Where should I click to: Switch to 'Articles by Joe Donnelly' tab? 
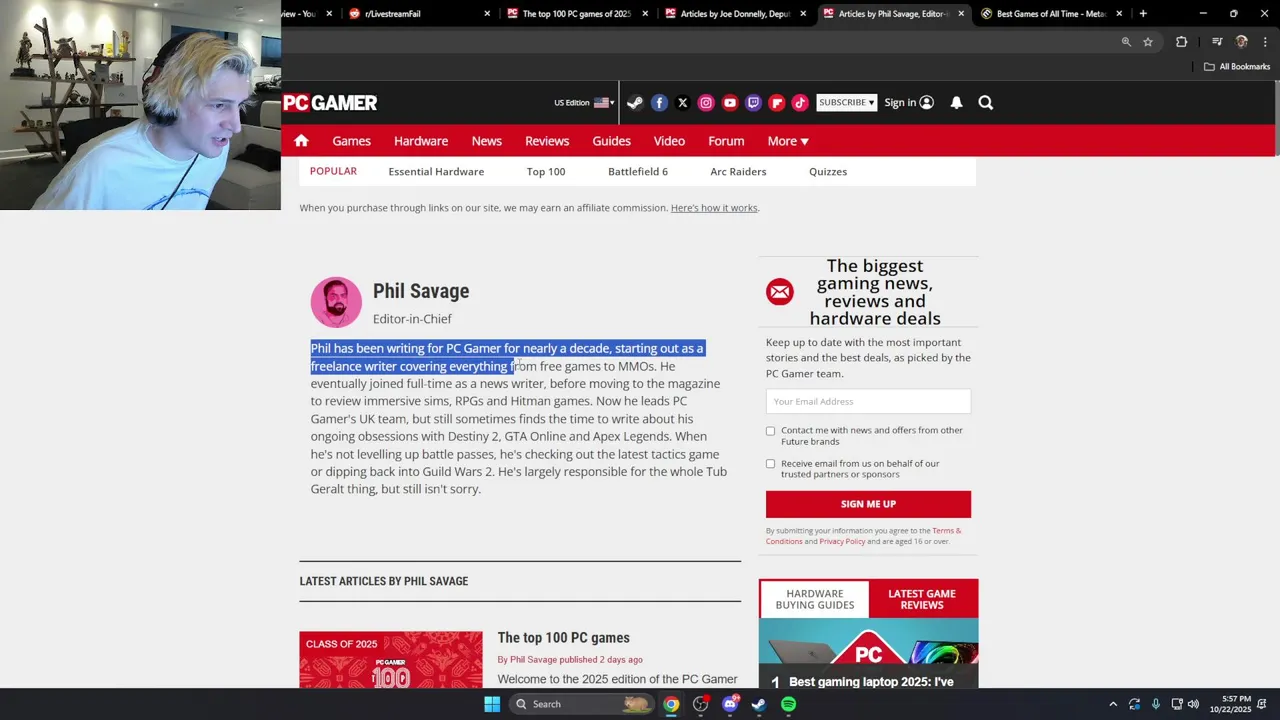(x=734, y=14)
